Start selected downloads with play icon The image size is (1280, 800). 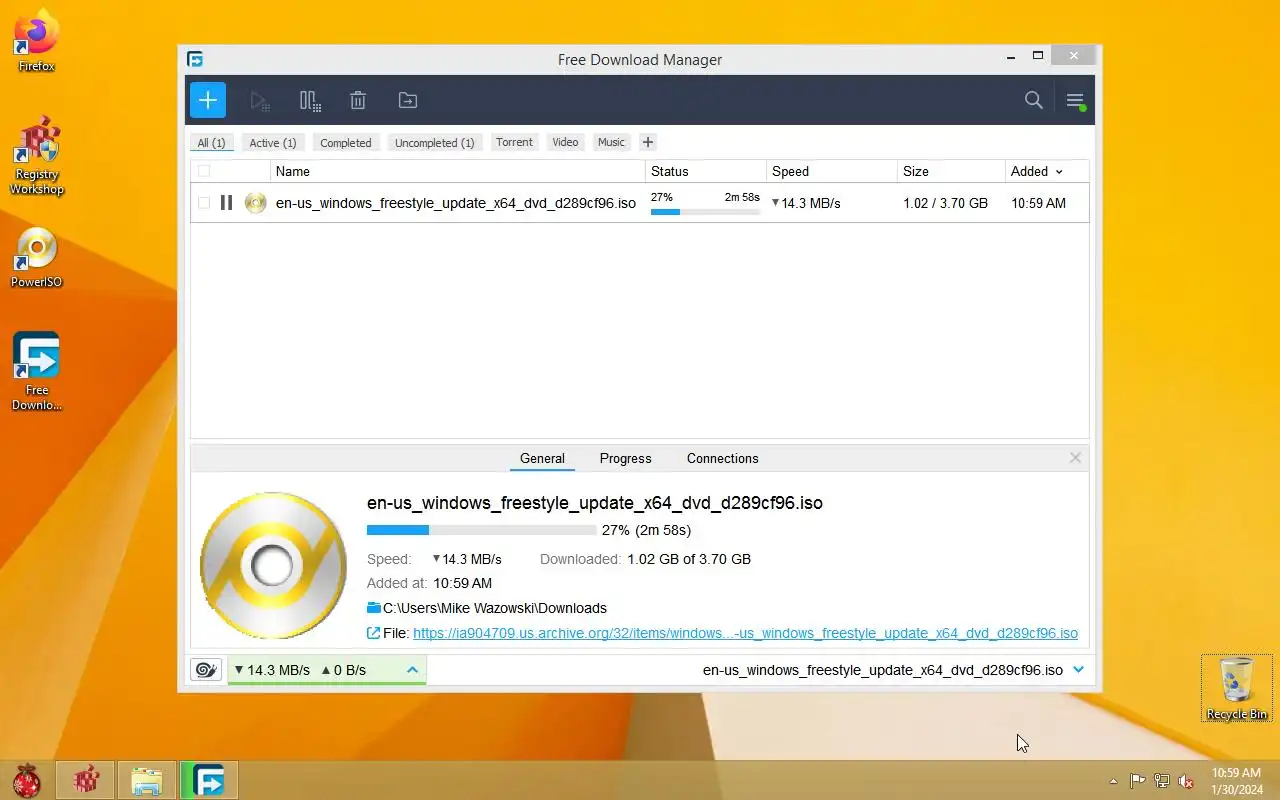260,100
